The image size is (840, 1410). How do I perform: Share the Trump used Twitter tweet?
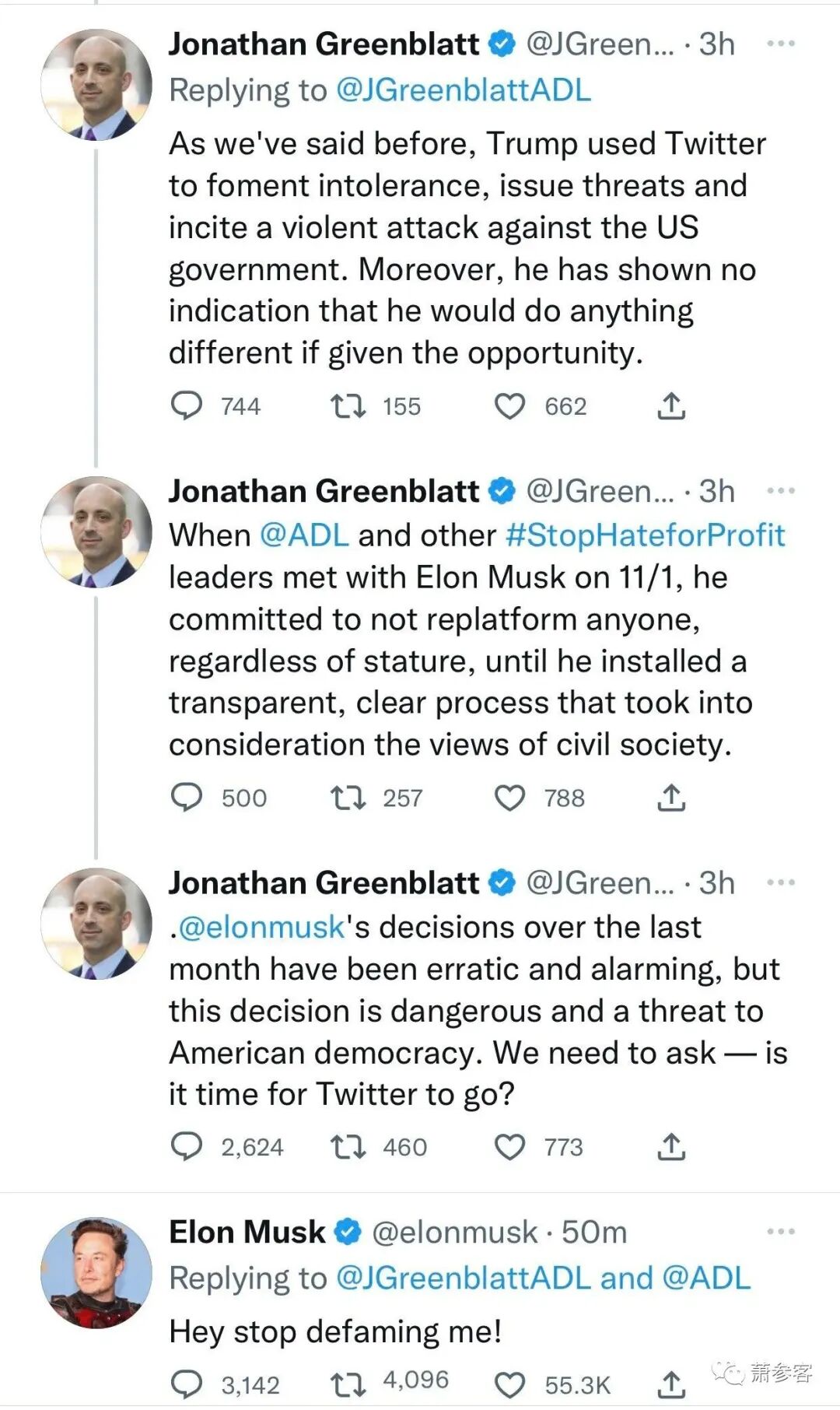tap(671, 406)
